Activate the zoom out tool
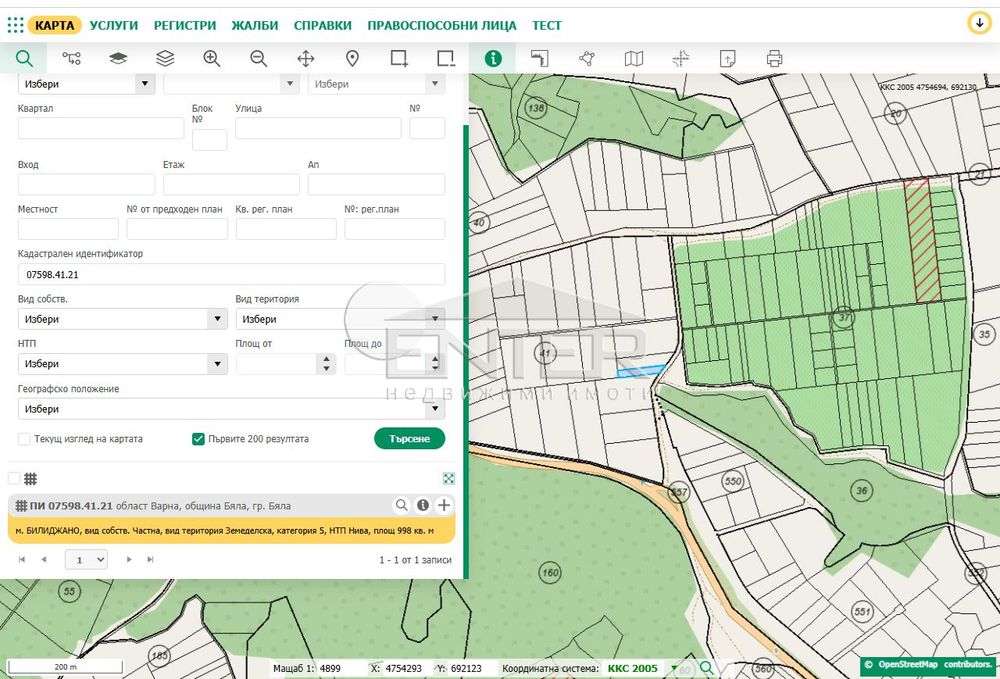 [258, 59]
